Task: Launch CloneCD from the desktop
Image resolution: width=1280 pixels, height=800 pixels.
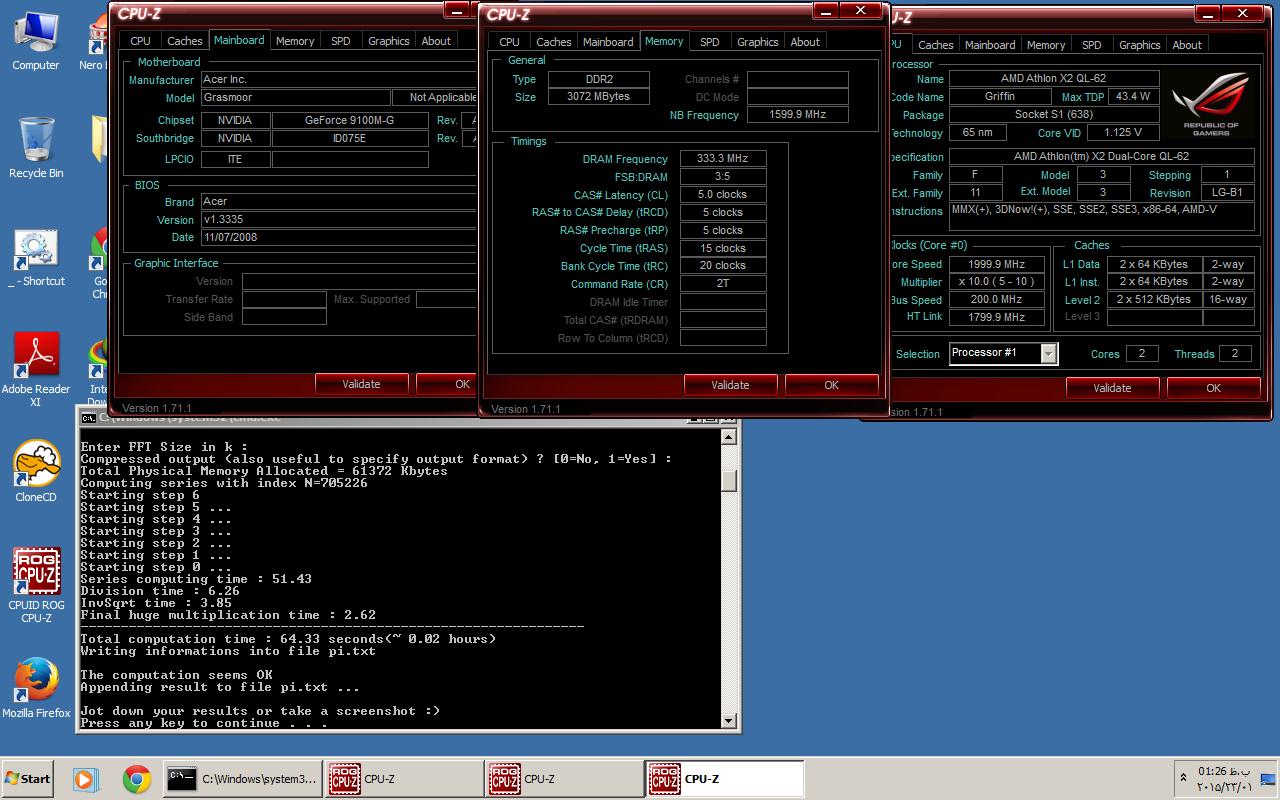Action: tap(35, 471)
